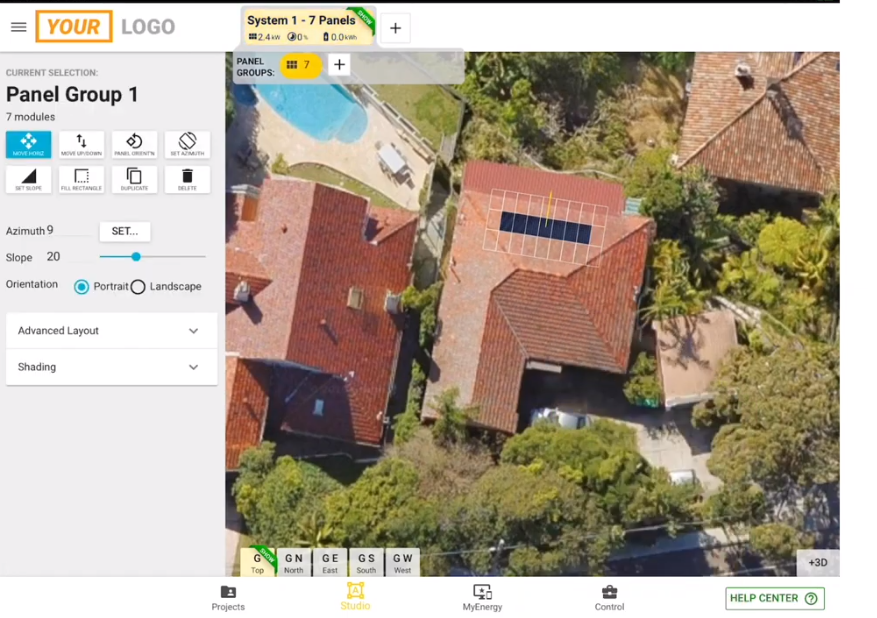Viewport: 877px width, 618px height.
Task: Expand the Advanced Layout section
Action: (x=110, y=331)
